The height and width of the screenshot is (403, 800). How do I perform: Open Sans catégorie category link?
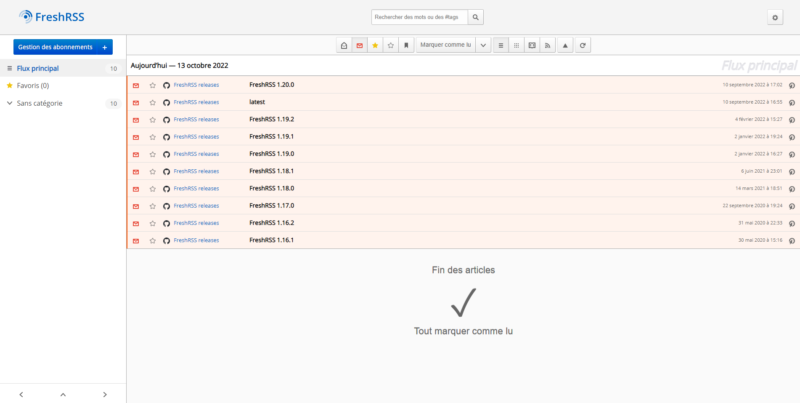(39, 103)
